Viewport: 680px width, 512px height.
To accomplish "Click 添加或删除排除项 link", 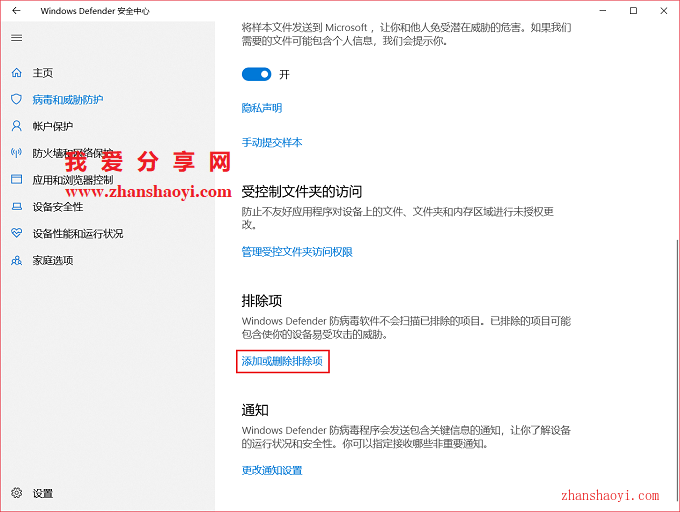I will [282, 361].
